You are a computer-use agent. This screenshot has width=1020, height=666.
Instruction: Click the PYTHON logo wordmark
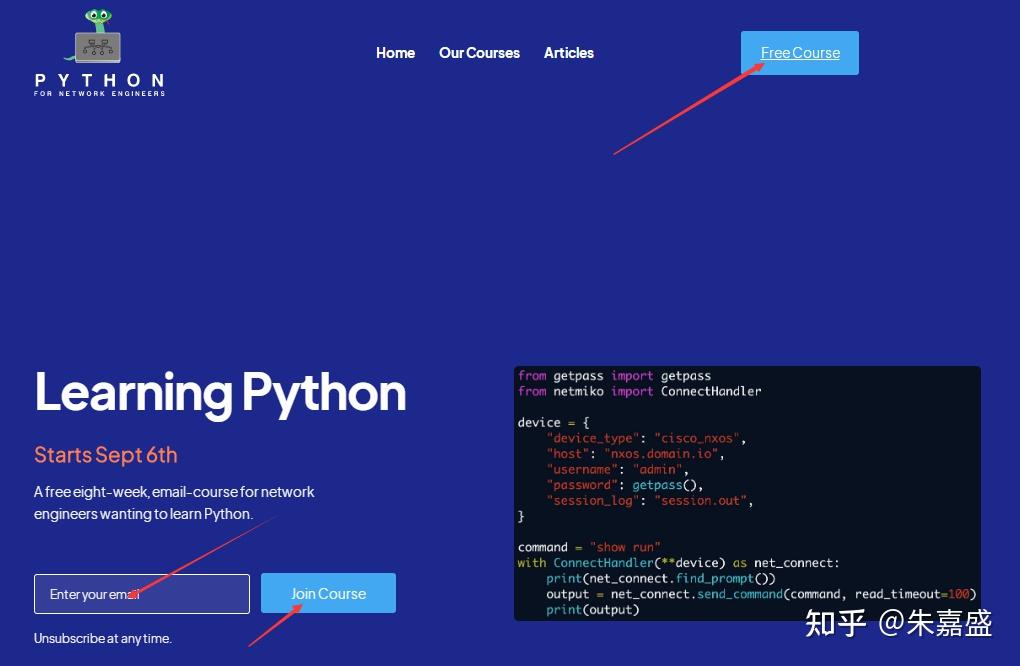click(98, 80)
